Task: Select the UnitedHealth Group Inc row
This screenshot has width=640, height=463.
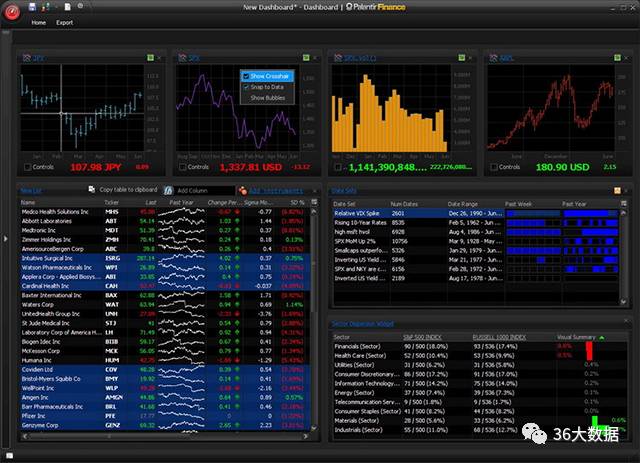Action: point(165,314)
